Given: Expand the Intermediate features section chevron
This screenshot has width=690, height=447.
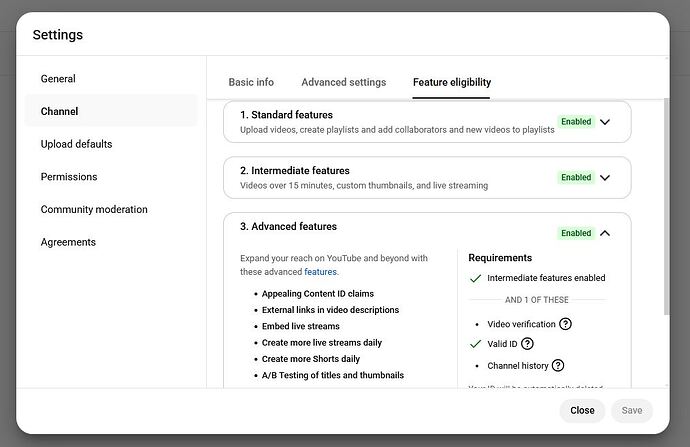Looking at the screenshot, I should (605, 178).
